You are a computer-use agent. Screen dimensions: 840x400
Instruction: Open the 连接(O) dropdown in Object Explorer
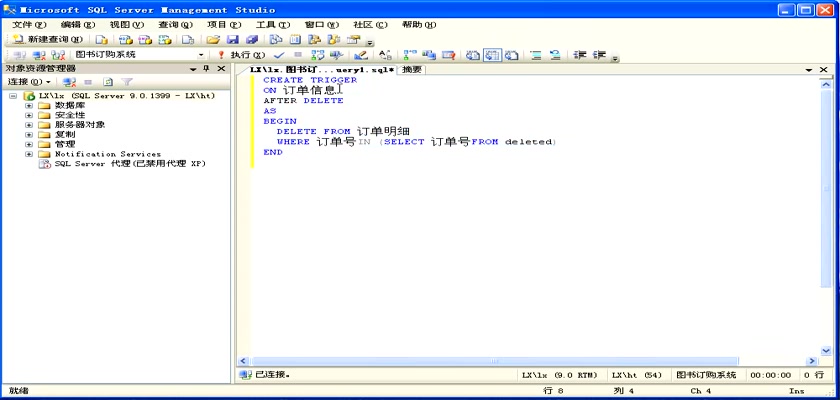29,82
